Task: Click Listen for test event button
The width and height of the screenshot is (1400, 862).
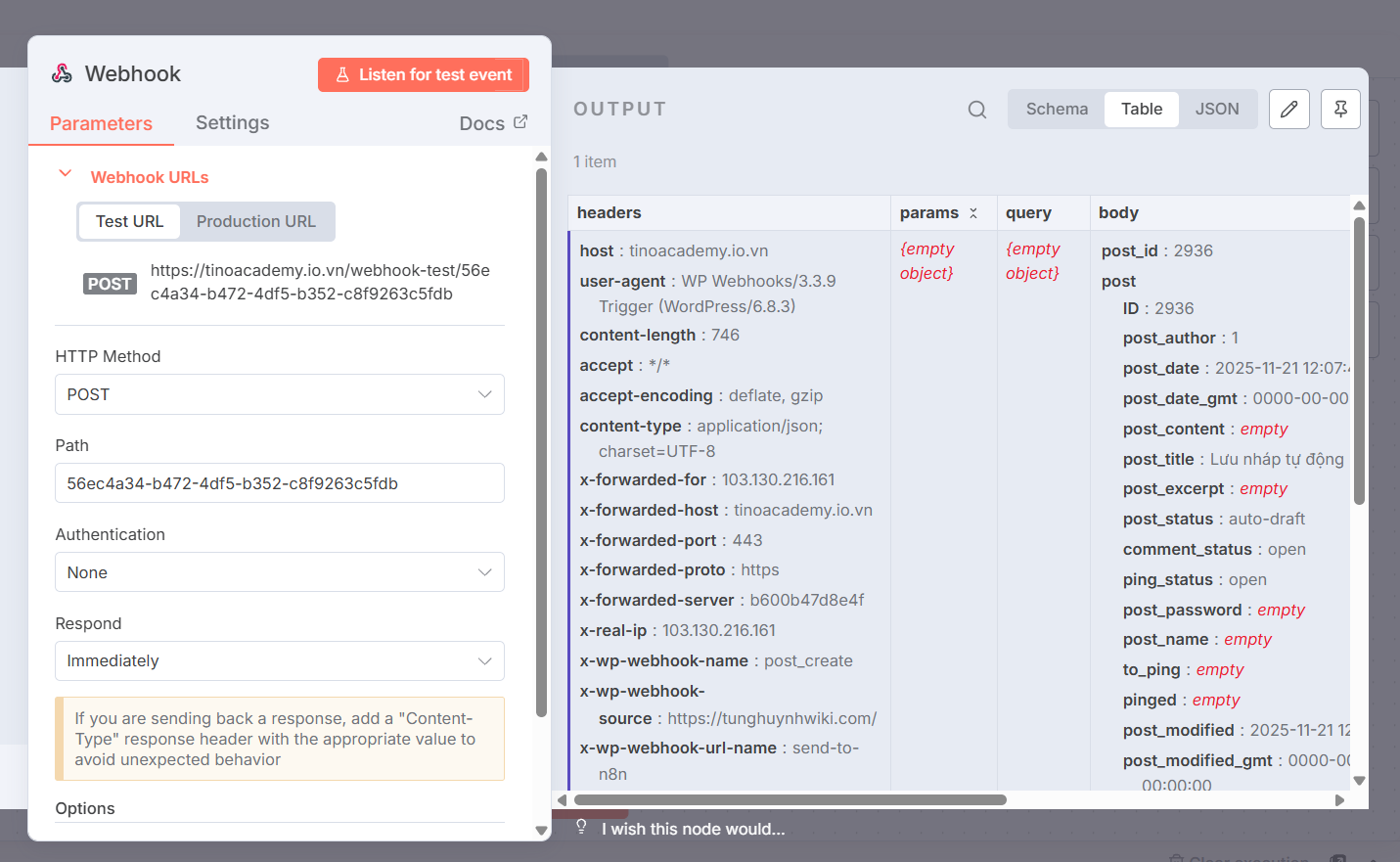Action: pos(423,75)
